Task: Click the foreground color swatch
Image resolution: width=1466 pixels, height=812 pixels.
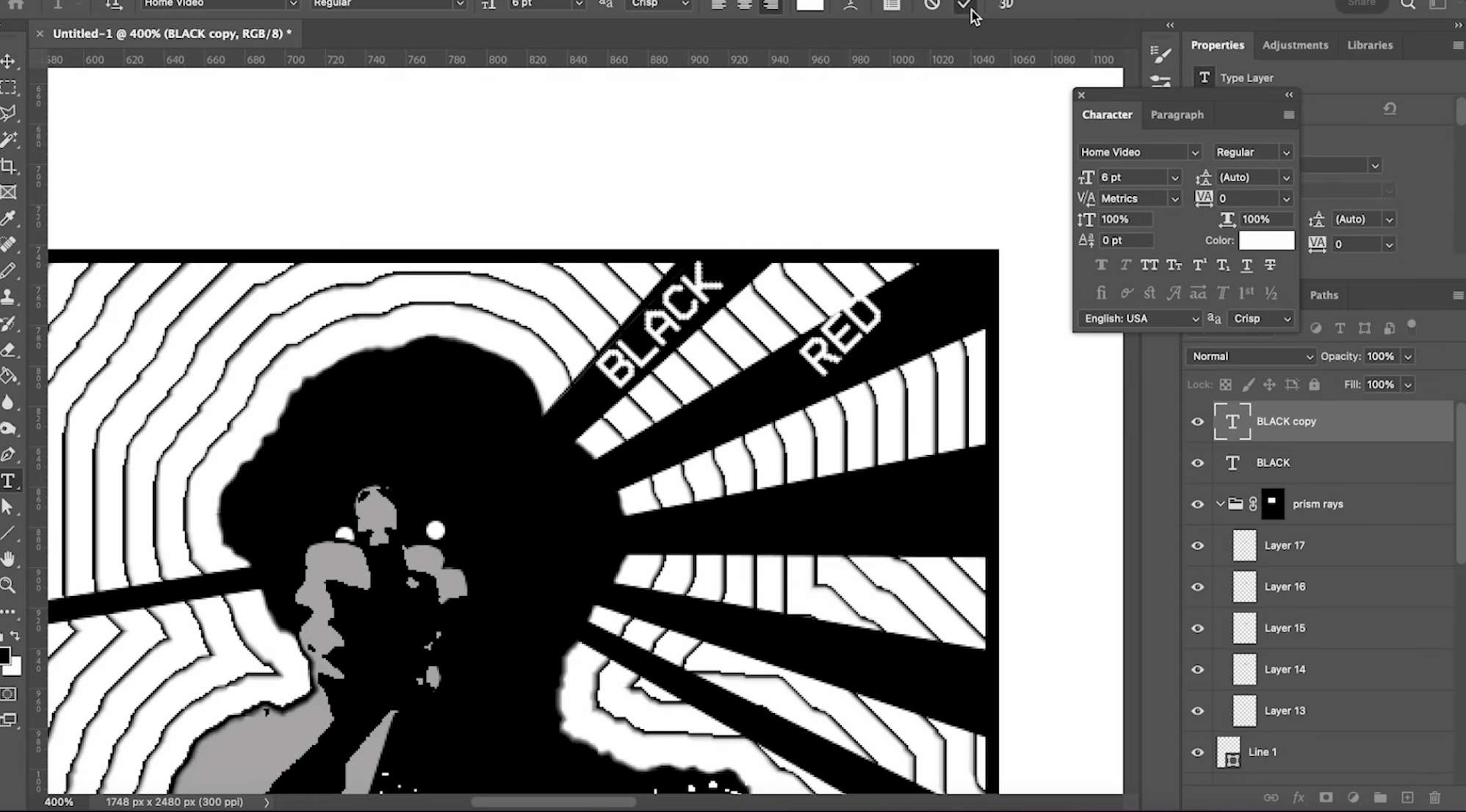Action: coord(5,656)
